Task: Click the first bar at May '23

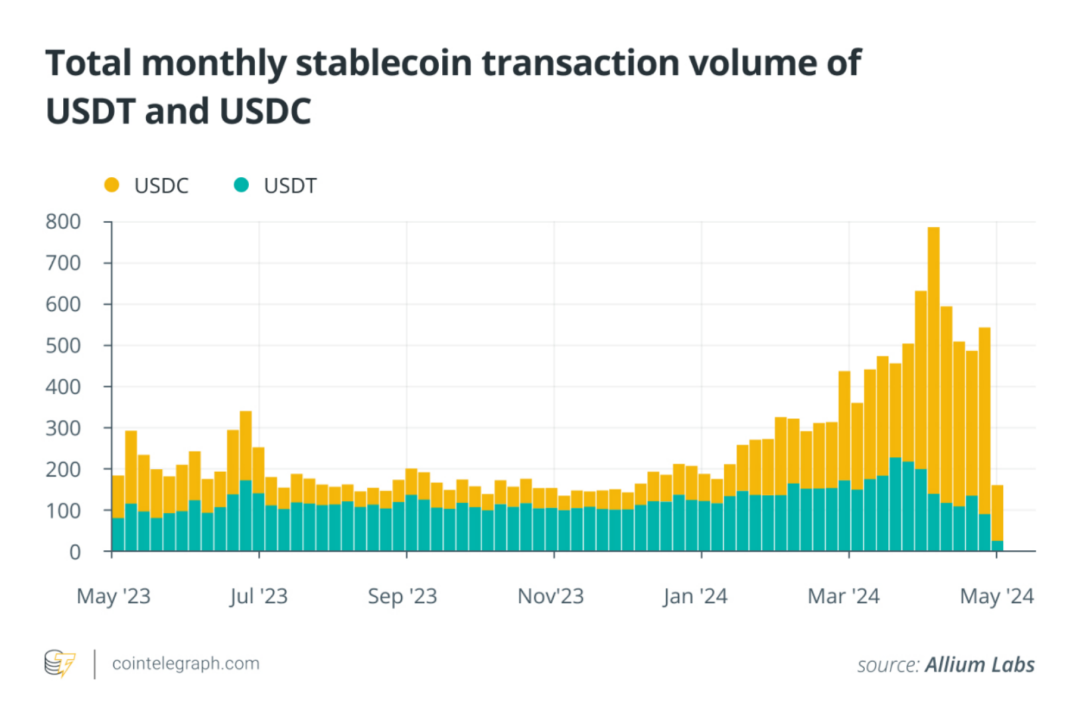Action: [118, 515]
